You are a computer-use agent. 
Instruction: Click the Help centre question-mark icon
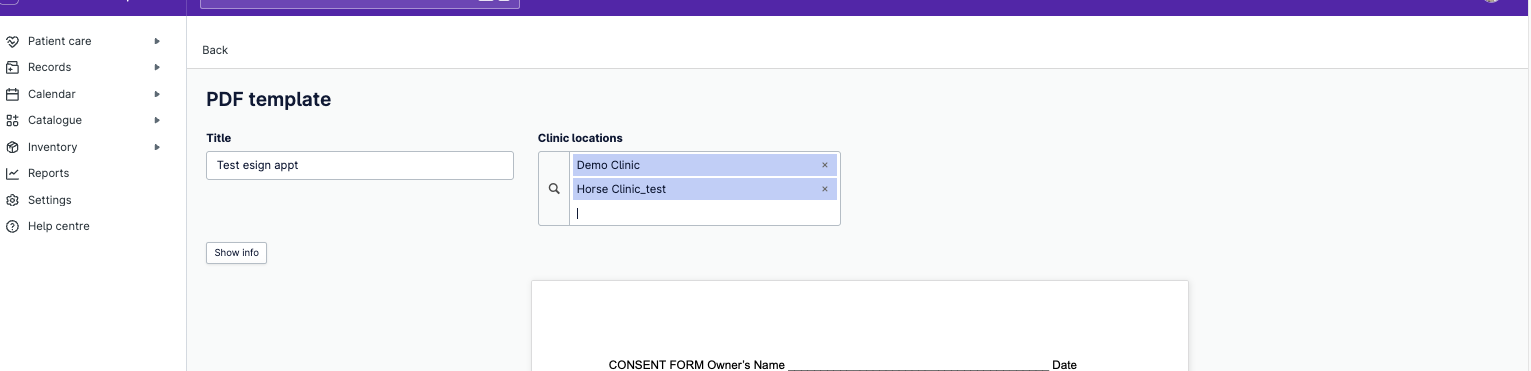tap(12, 226)
